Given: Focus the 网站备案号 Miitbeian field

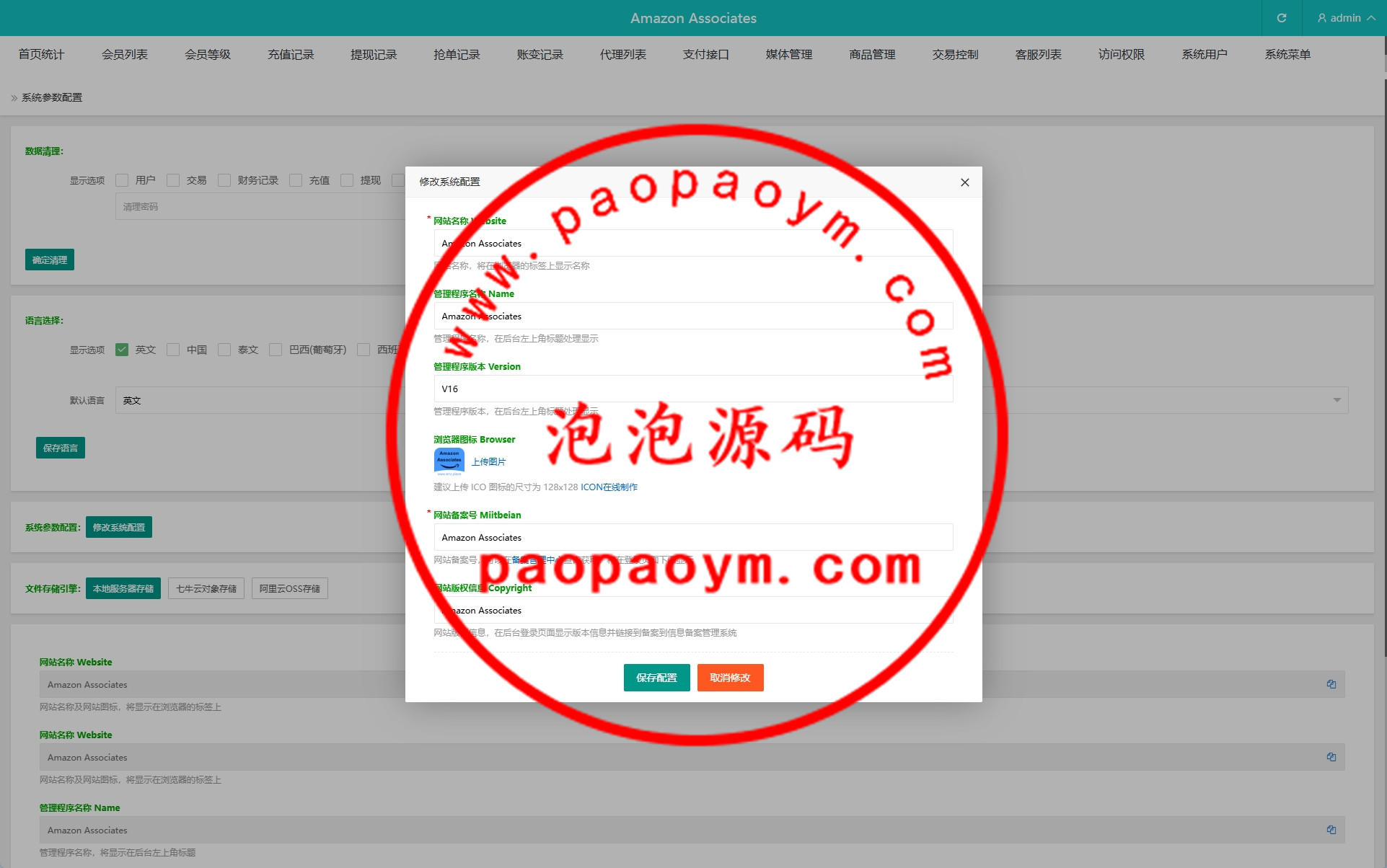Looking at the screenshot, I should pyautogui.click(x=693, y=537).
